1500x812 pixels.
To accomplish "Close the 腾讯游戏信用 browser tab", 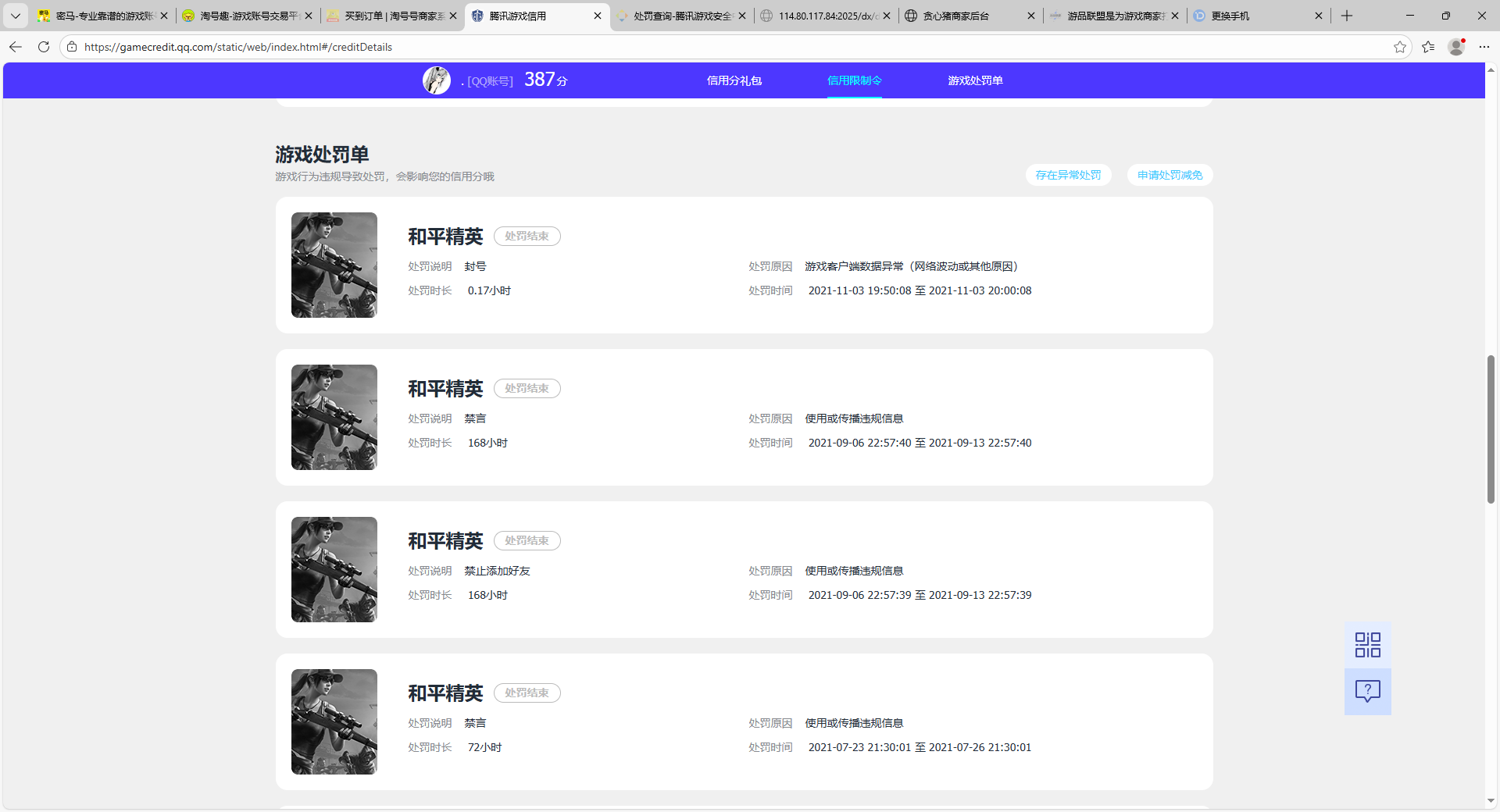I will point(598,16).
